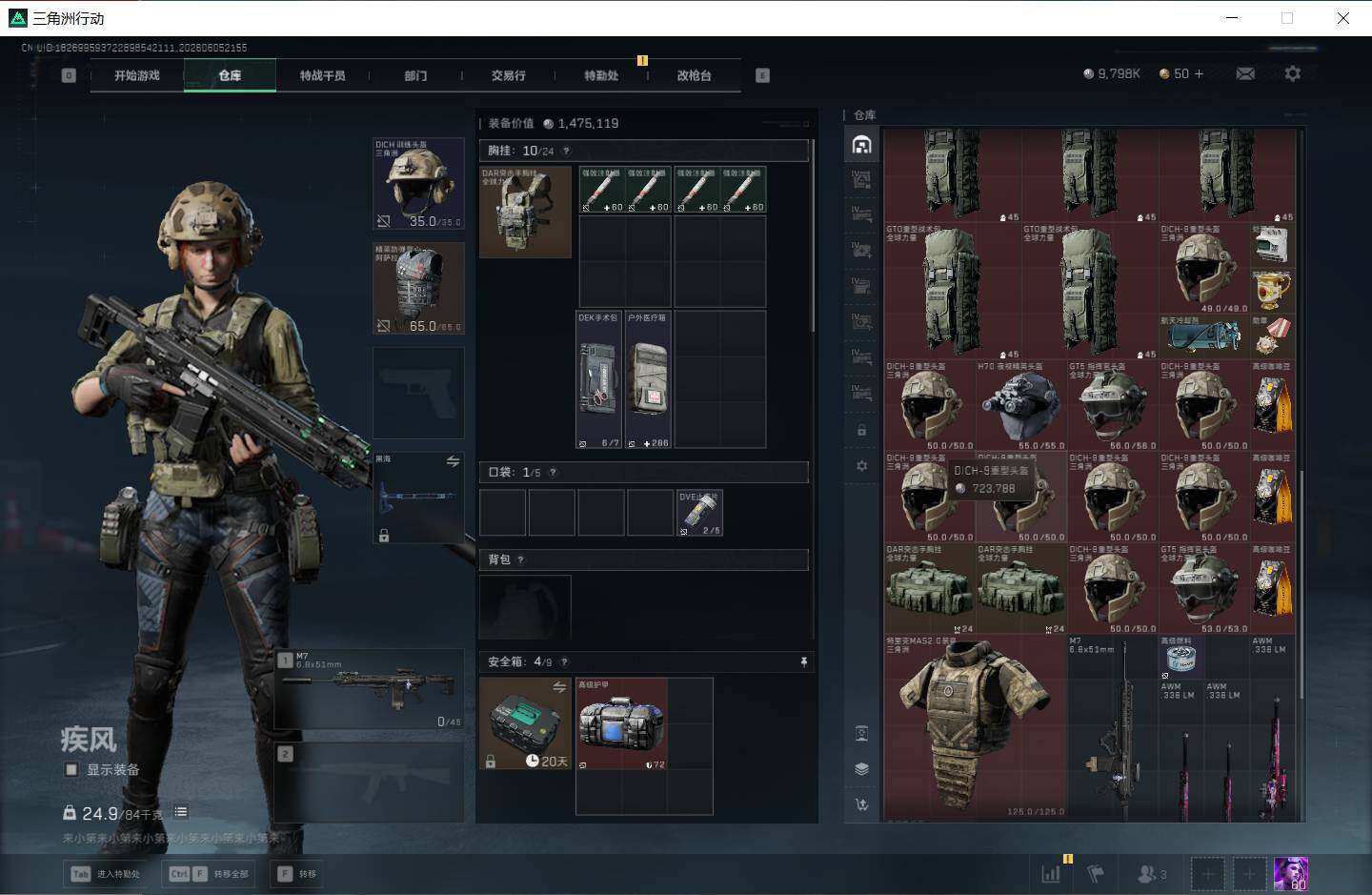Screen dimensions: 1372x895
Task: Select the main warehouse stash icon
Action: coord(861,145)
